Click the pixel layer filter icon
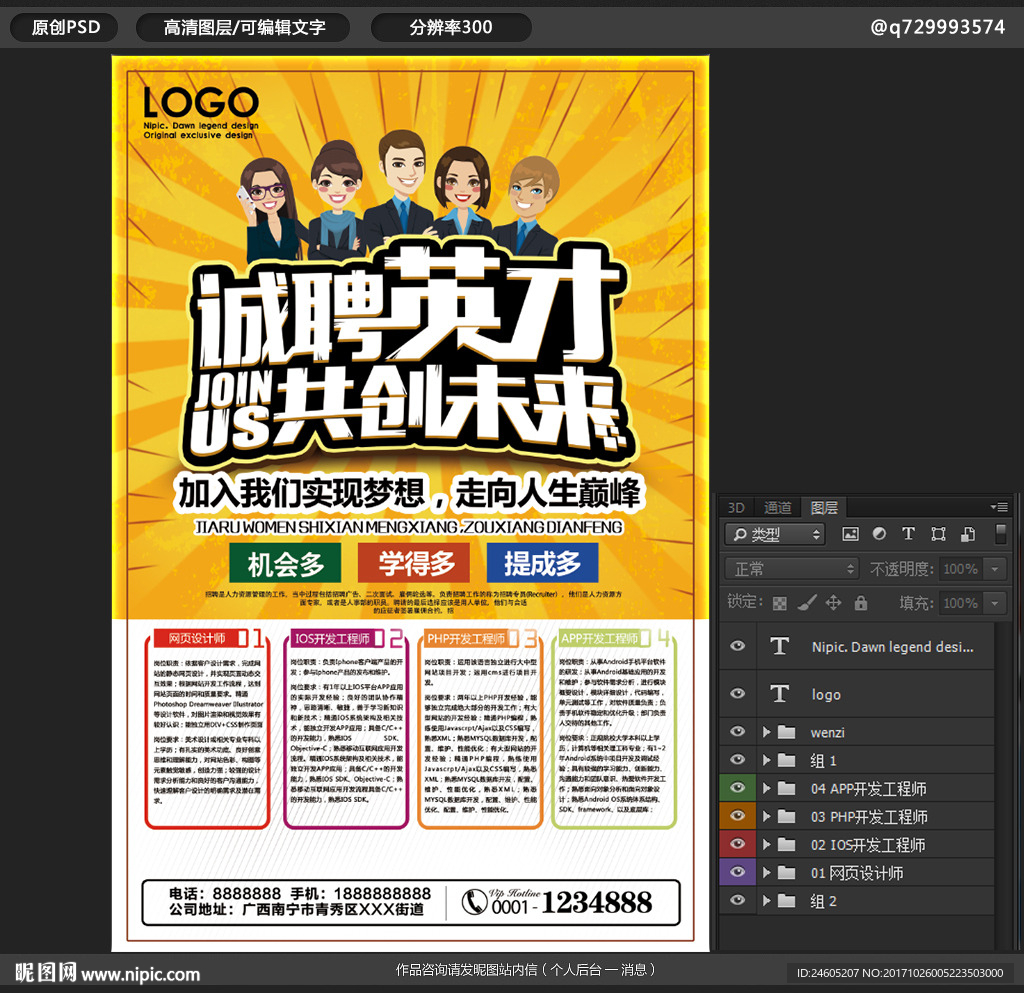 pos(851,534)
